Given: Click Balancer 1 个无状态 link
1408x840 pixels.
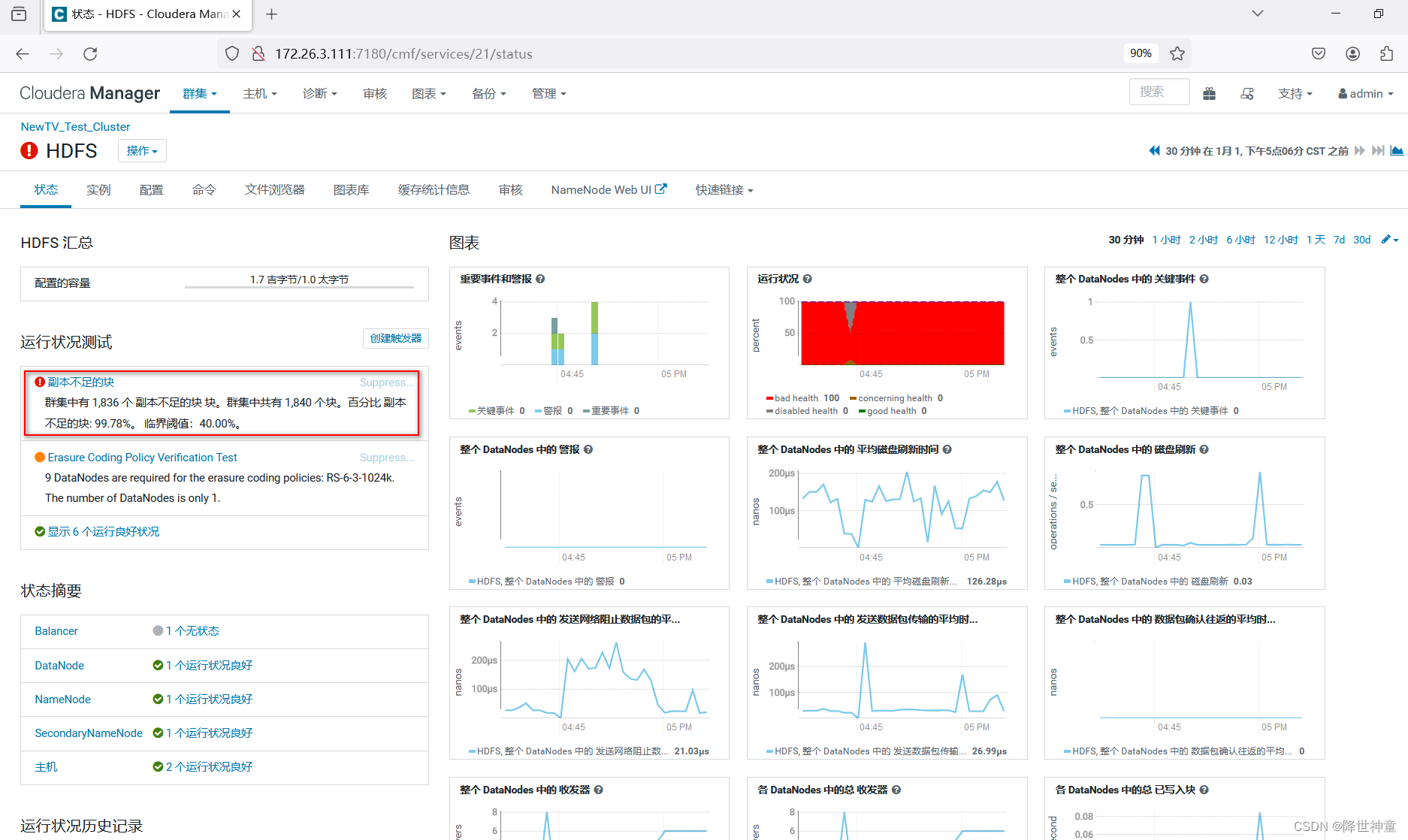Looking at the screenshot, I should pyautogui.click(x=192, y=630).
